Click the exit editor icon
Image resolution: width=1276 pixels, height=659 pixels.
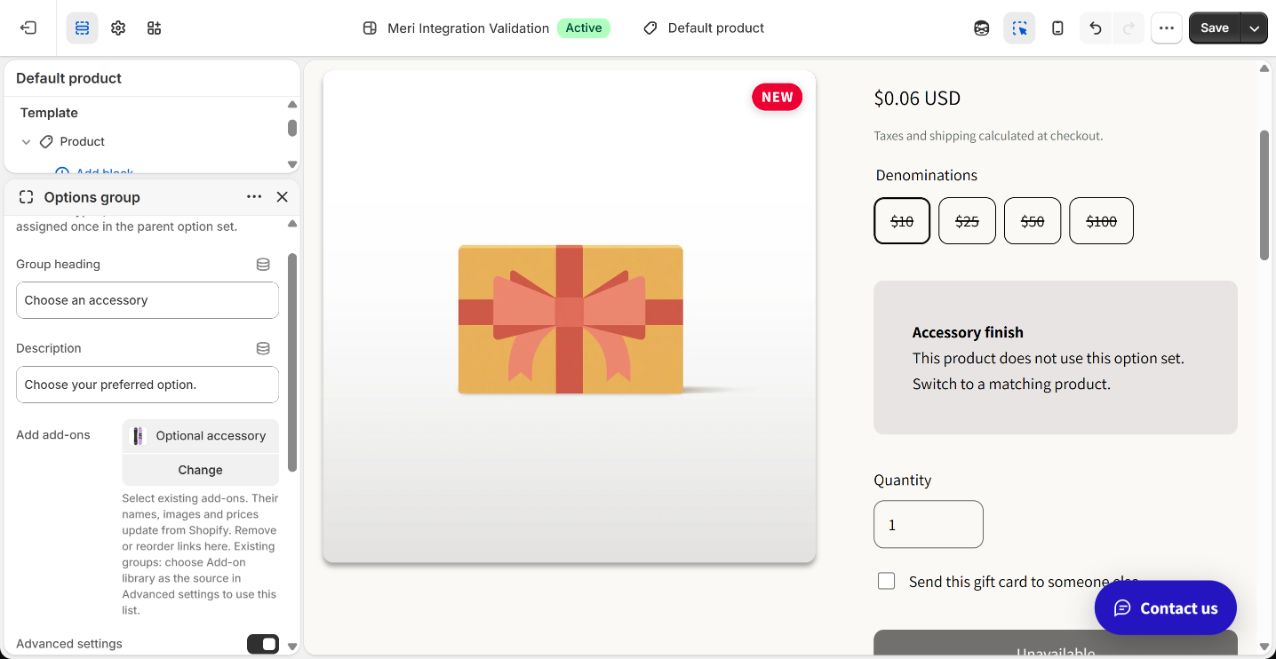click(x=28, y=28)
